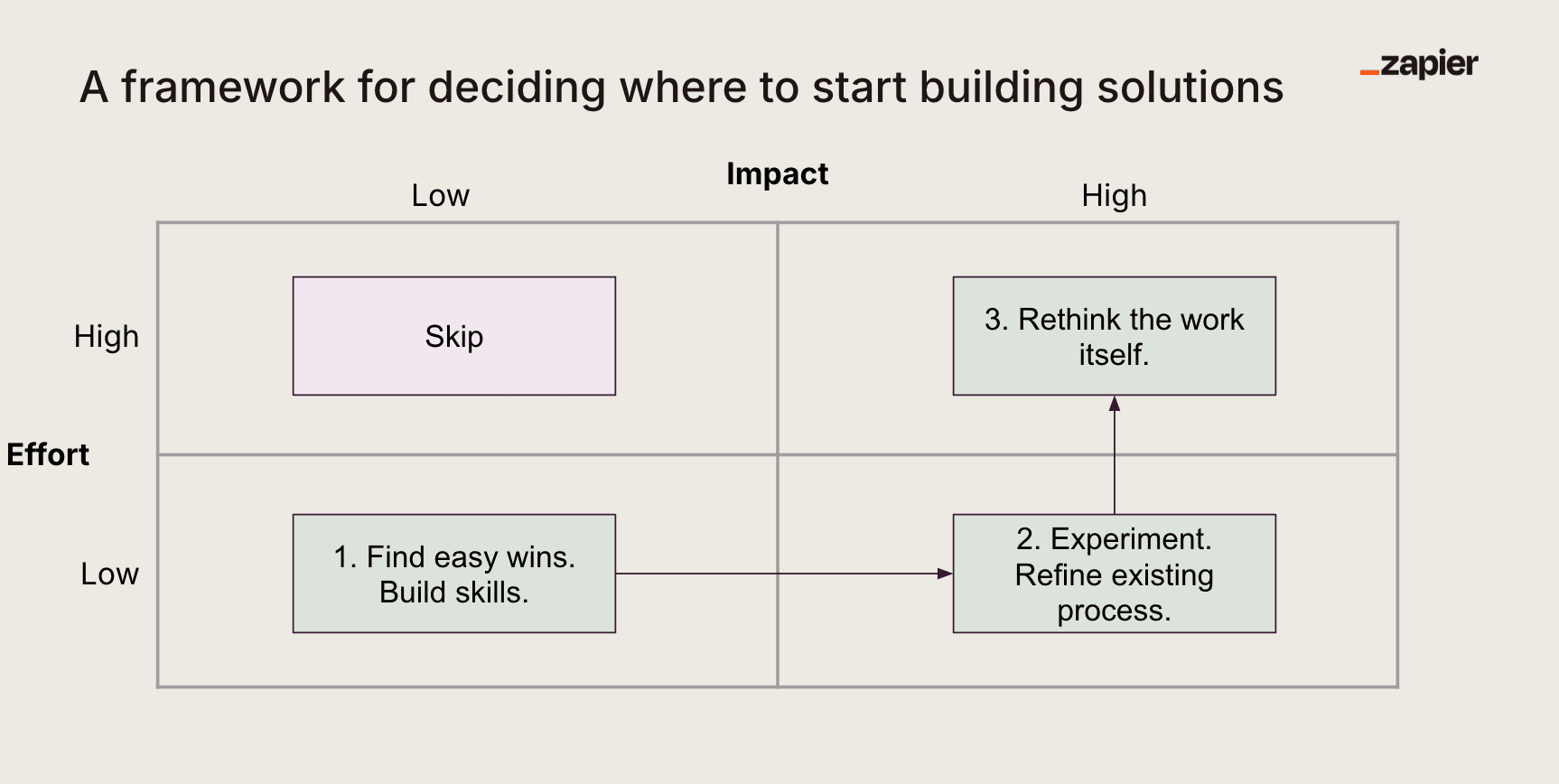This screenshot has height=784, width=1559.
Task: Click the High label on Effort axis
Action: [x=107, y=337]
